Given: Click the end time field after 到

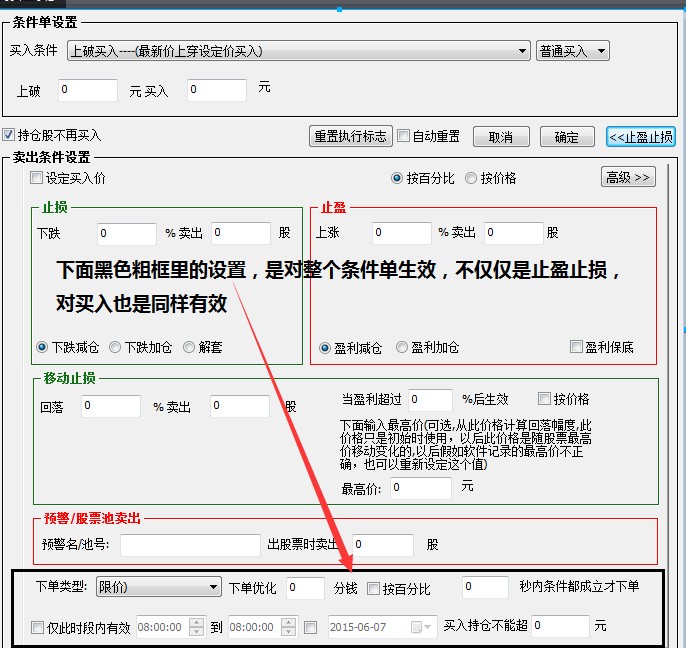Looking at the screenshot, I should tap(255, 627).
